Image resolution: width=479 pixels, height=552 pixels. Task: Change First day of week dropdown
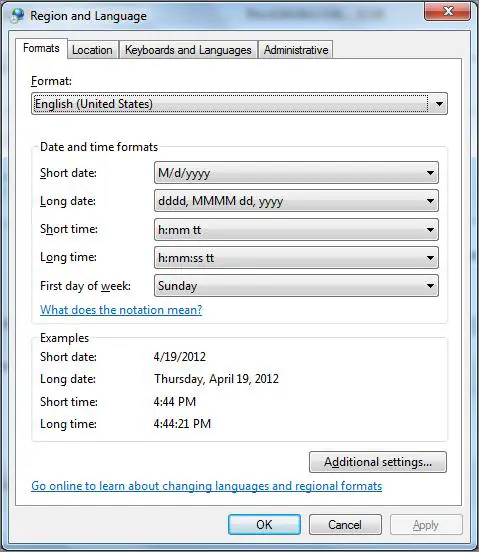(x=296, y=286)
